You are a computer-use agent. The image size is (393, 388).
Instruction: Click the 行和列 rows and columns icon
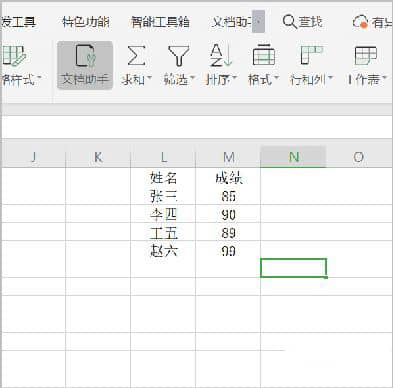tap(311, 55)
